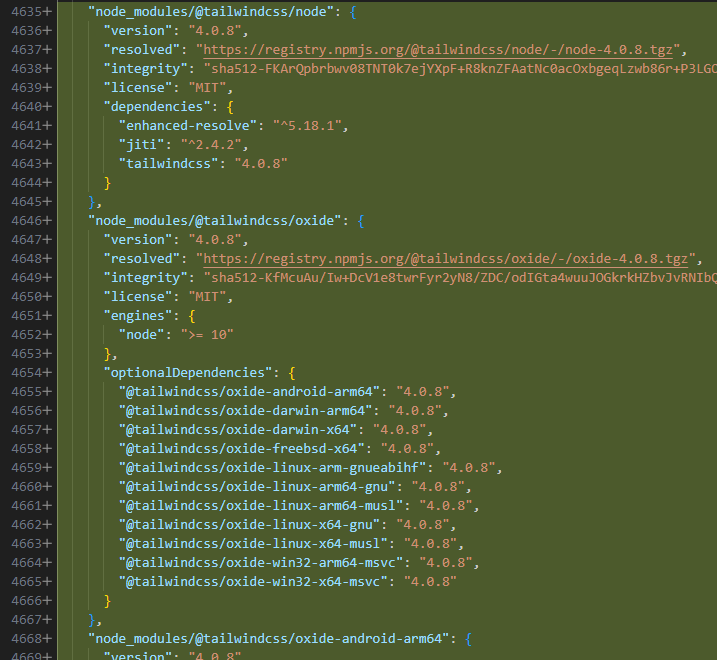Click "@tailwindcss/oxide-win32-arm64-msvc" entry

(x=261, y=562)
